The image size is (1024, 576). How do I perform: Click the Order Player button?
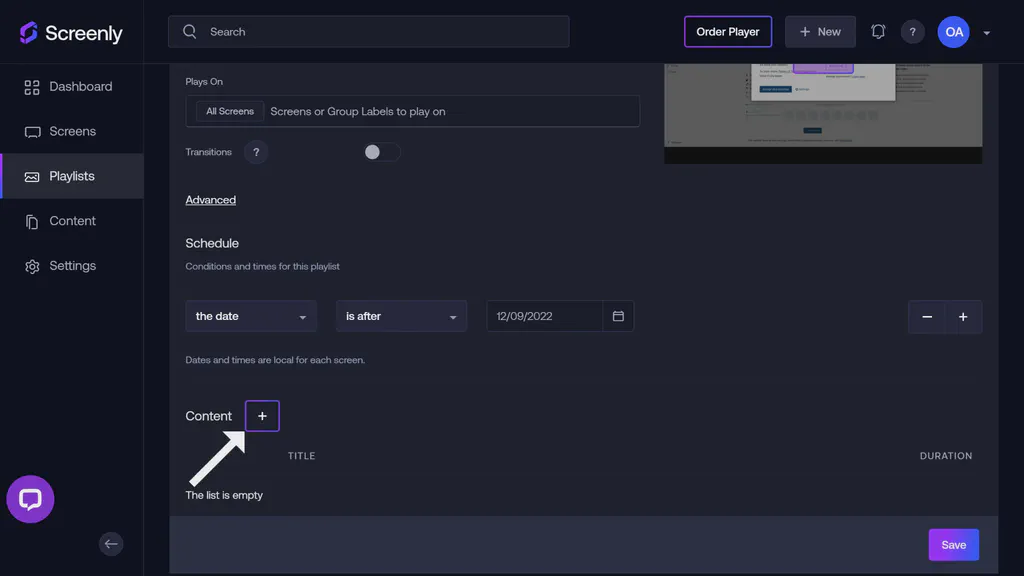click(x=728, y=31)
